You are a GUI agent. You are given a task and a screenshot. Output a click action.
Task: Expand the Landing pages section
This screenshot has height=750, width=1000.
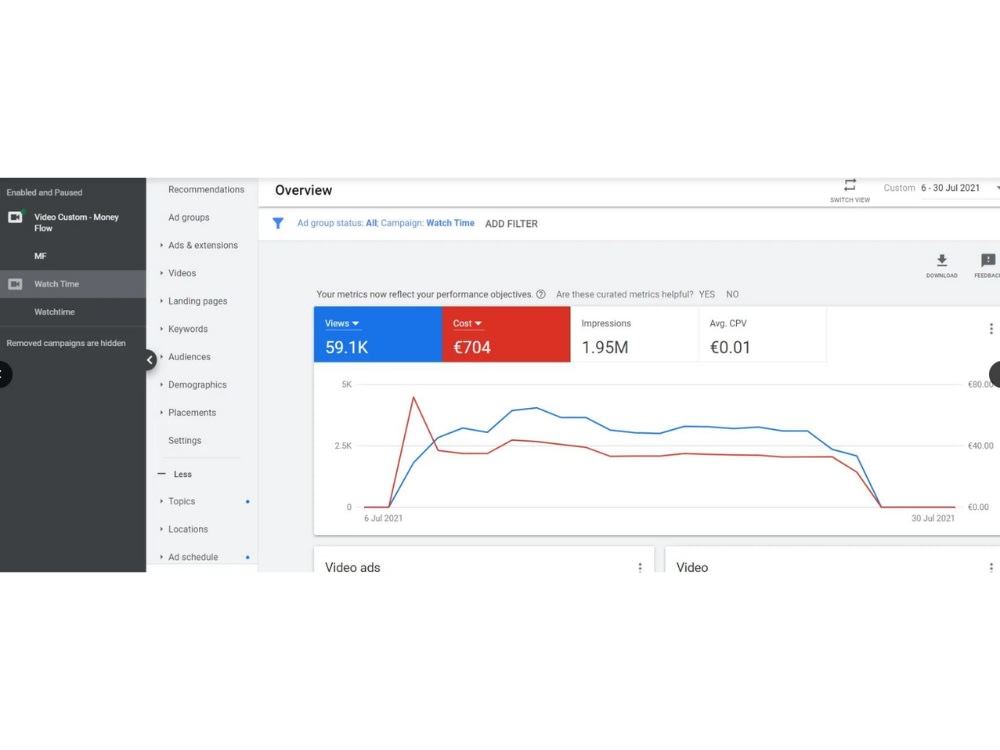pos(197,301)
